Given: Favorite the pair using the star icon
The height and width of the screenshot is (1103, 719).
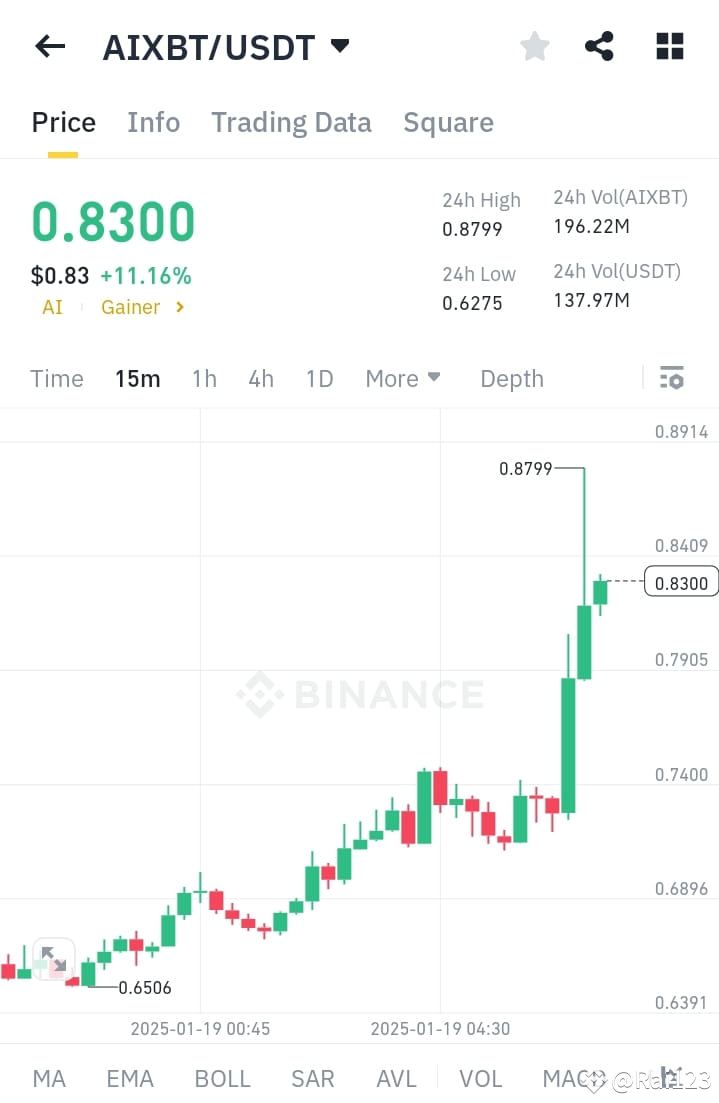Looking at the screenshot, I should coord(534,46).
